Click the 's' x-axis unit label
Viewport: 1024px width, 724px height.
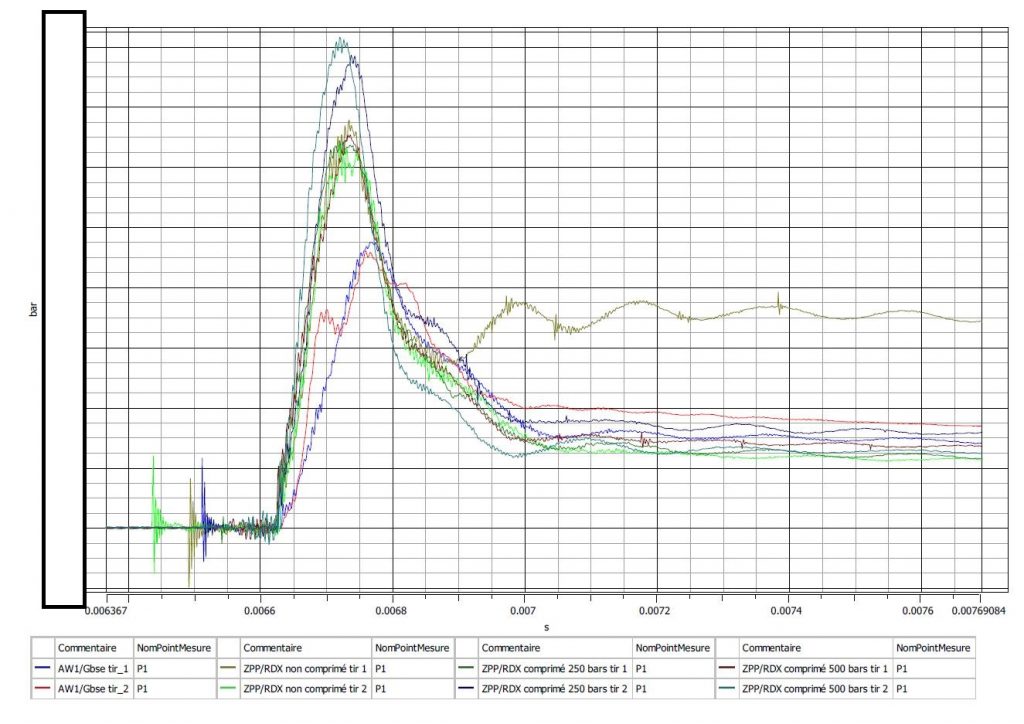point(545,628)
